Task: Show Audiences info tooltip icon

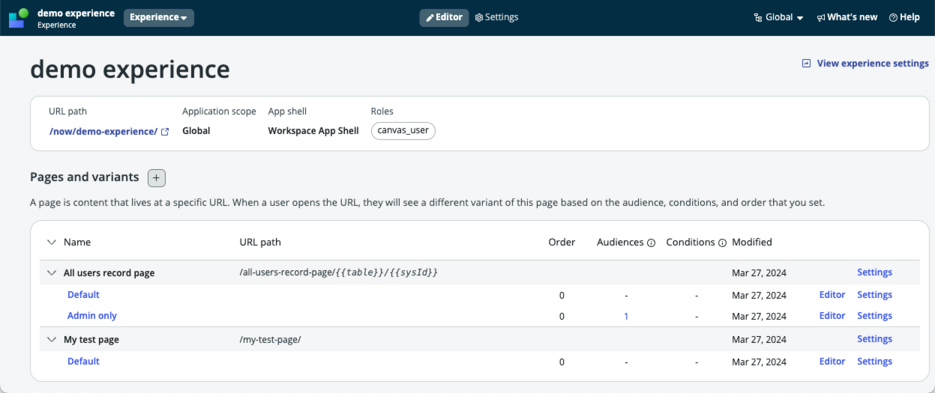Action: [x=651, y=243]
